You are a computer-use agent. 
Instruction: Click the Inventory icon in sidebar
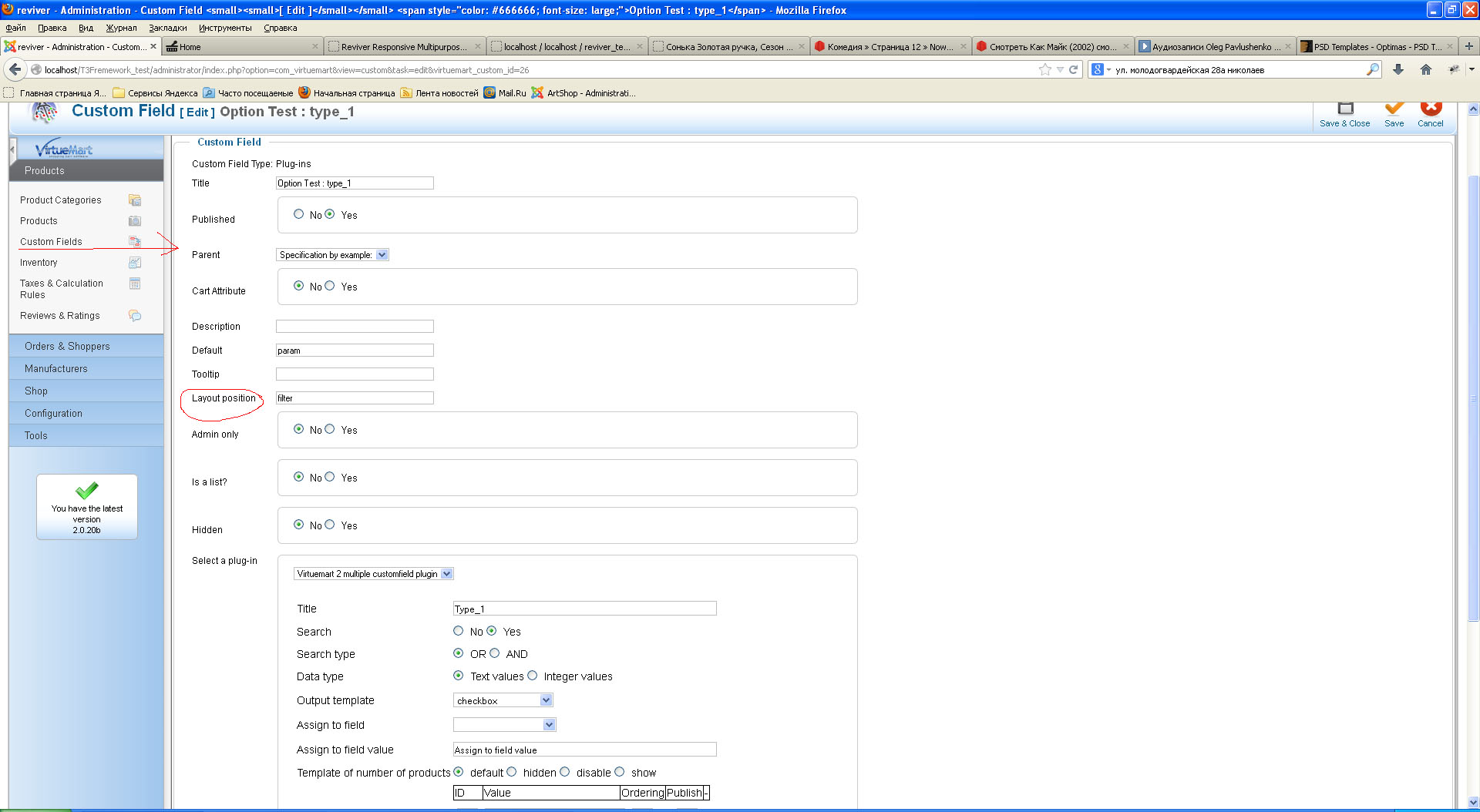click(135, 263)
